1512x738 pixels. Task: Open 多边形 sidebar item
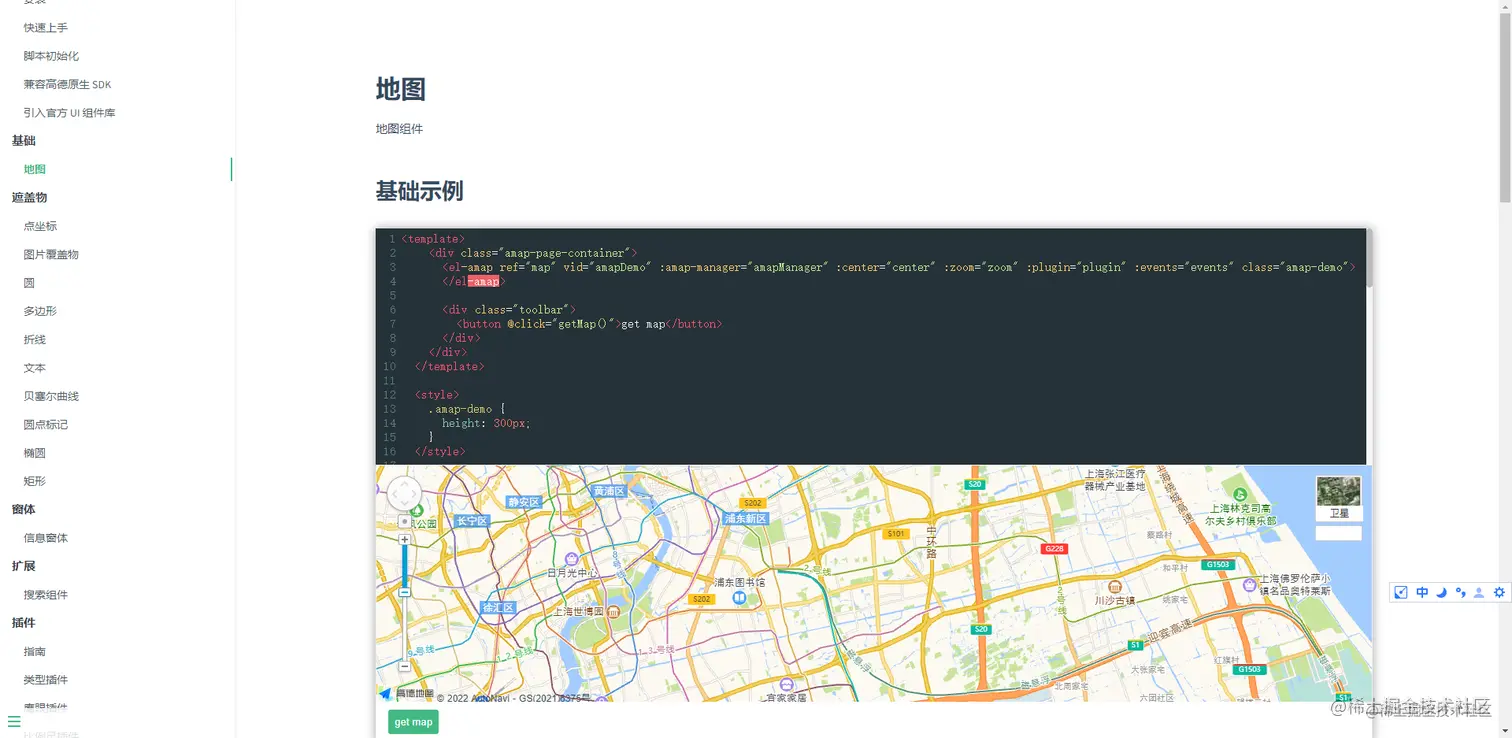[x=40, y=311]
